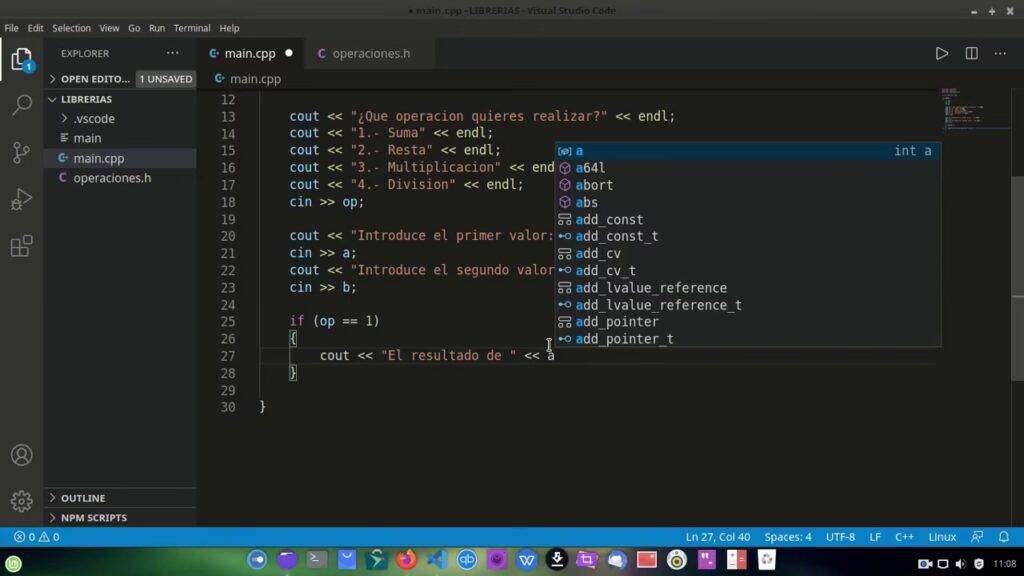The height and width of the screenshot is (576, 1024).
Task: Open the Extensions view
Action: pyautogui.click(x=21, y=246)
